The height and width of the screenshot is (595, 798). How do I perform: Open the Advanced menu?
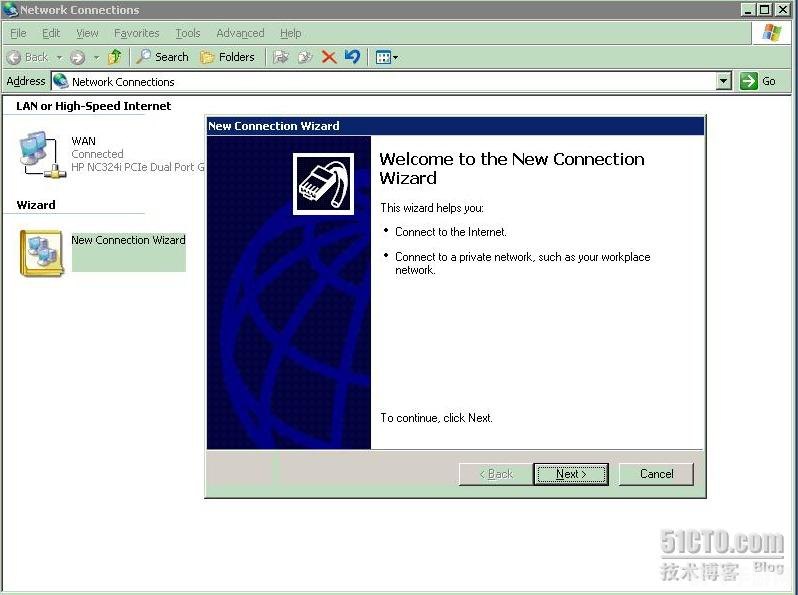[240, 33]
